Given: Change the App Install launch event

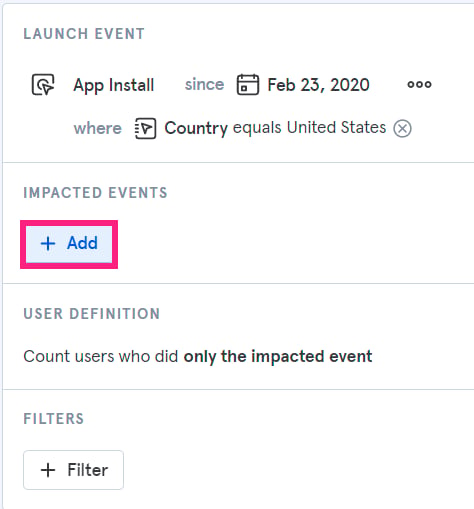Looking at the screenshot, I should click(x=114, y=85).
